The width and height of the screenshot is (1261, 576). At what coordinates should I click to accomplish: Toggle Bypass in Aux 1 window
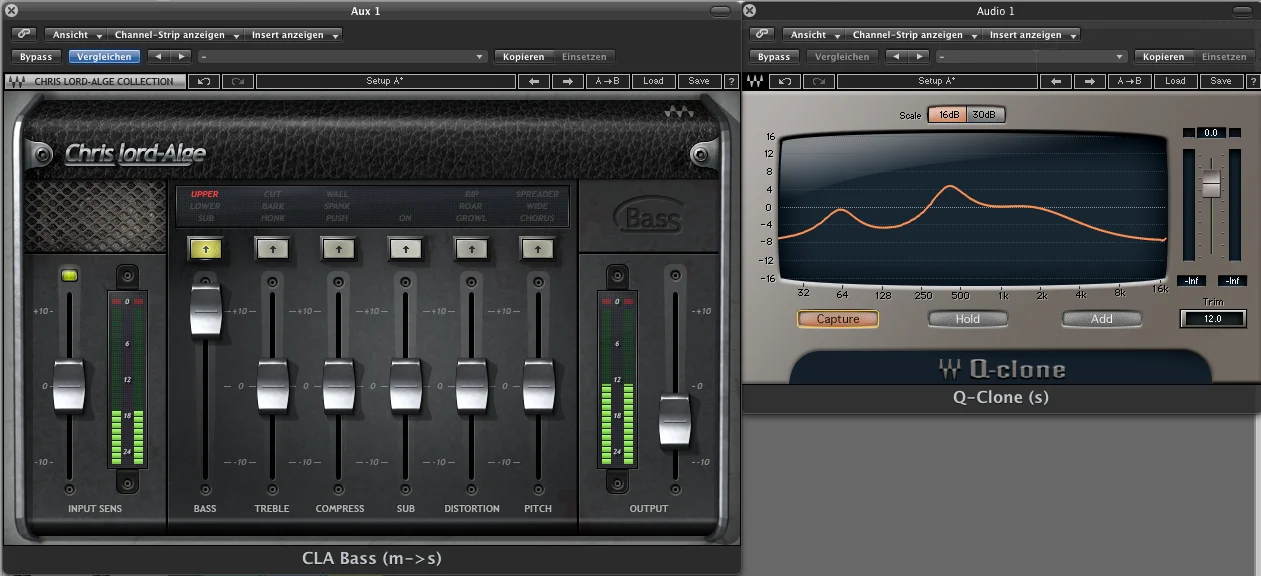tap(36, 57)
